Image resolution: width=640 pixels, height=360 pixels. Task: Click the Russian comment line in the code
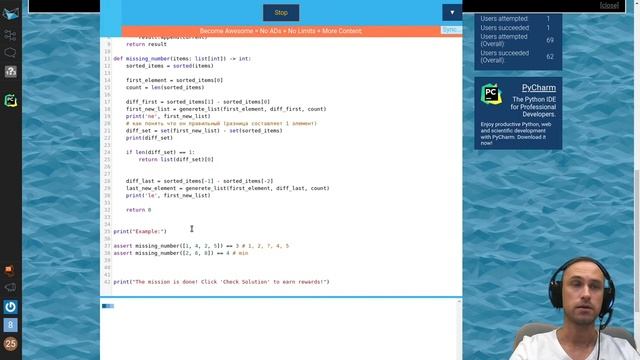pyautogui.click(x=221, y=123)
